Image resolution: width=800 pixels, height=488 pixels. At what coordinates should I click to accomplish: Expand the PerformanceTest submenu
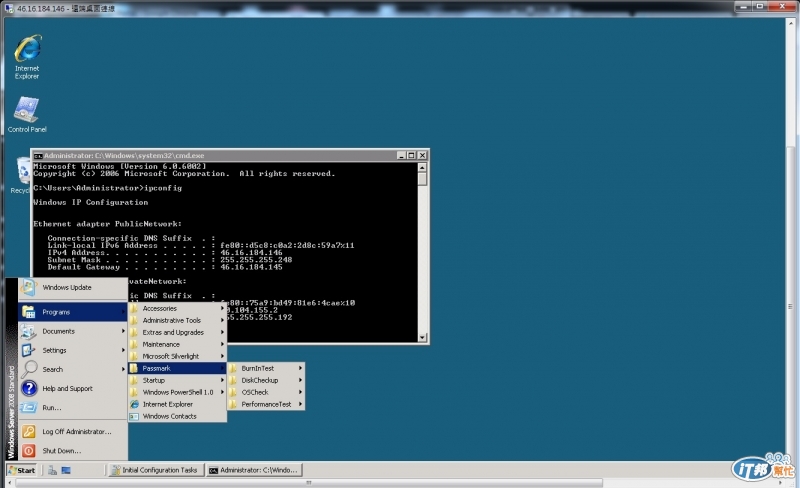(266, 404)
